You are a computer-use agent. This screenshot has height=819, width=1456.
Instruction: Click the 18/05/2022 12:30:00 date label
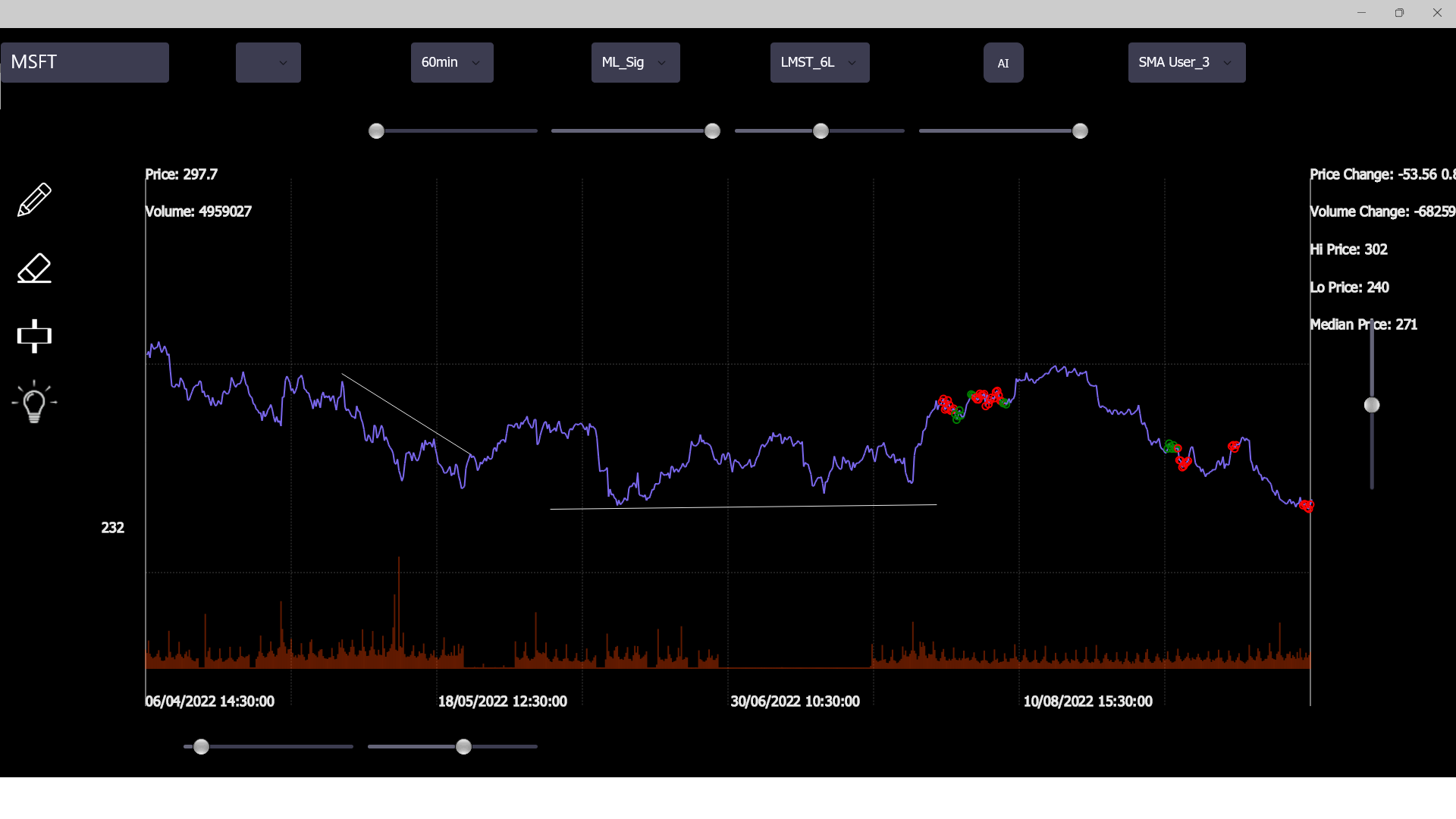coord(502,701)
